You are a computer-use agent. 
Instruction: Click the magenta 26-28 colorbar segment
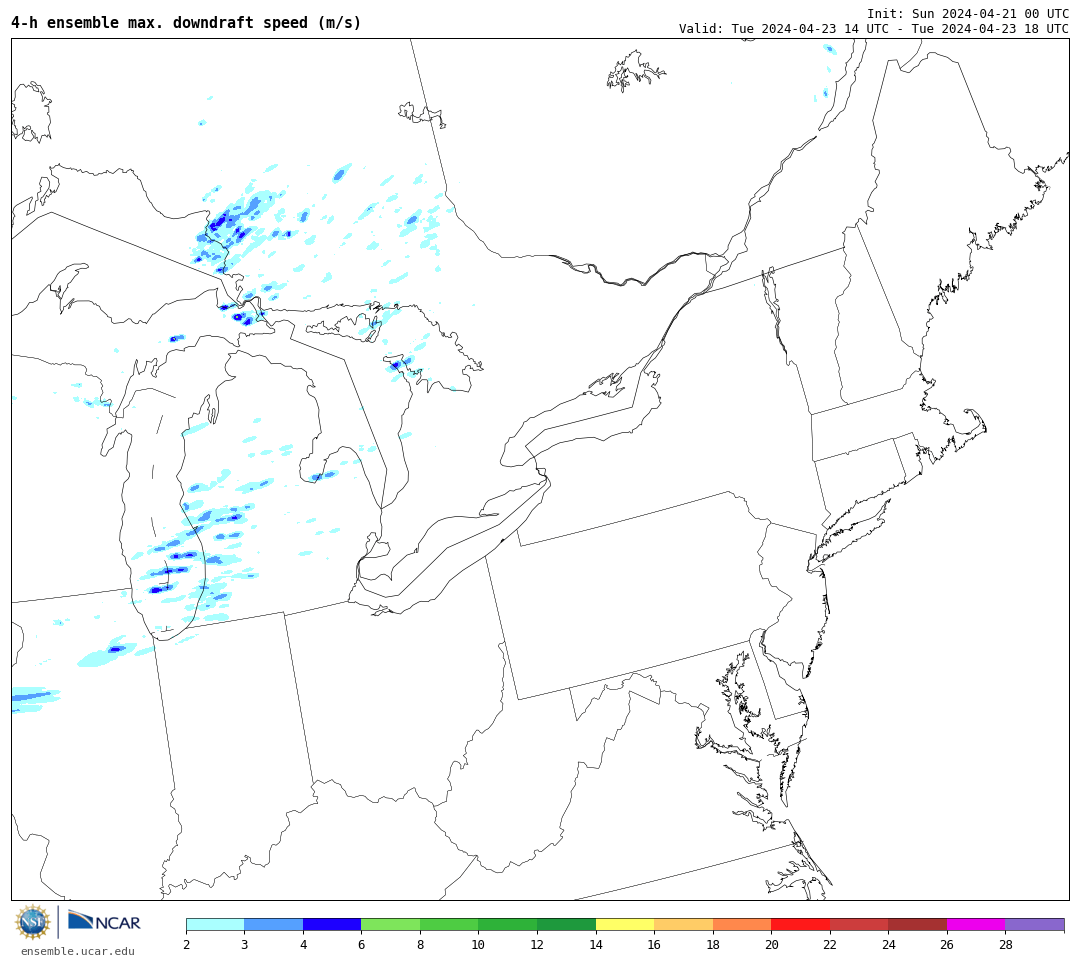(976, 924)
